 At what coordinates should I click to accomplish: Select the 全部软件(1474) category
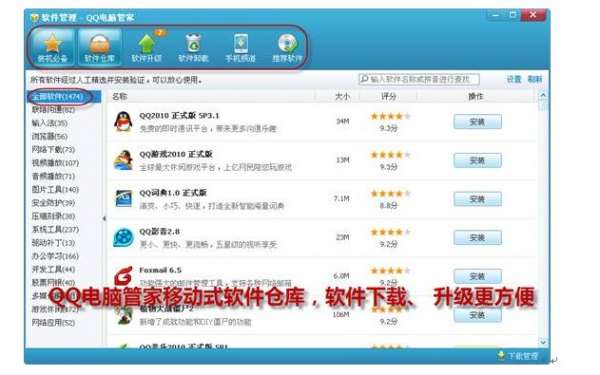click(x=57, y=96)
